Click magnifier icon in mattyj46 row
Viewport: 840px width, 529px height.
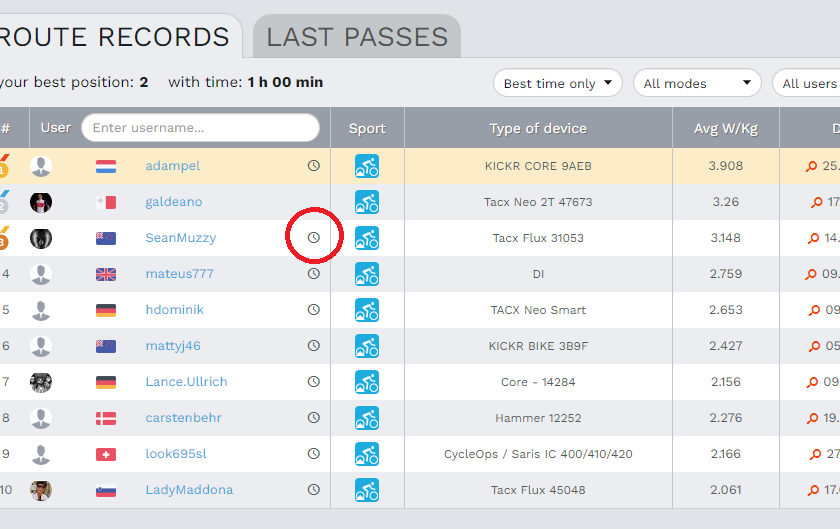[x=814, y=346]
